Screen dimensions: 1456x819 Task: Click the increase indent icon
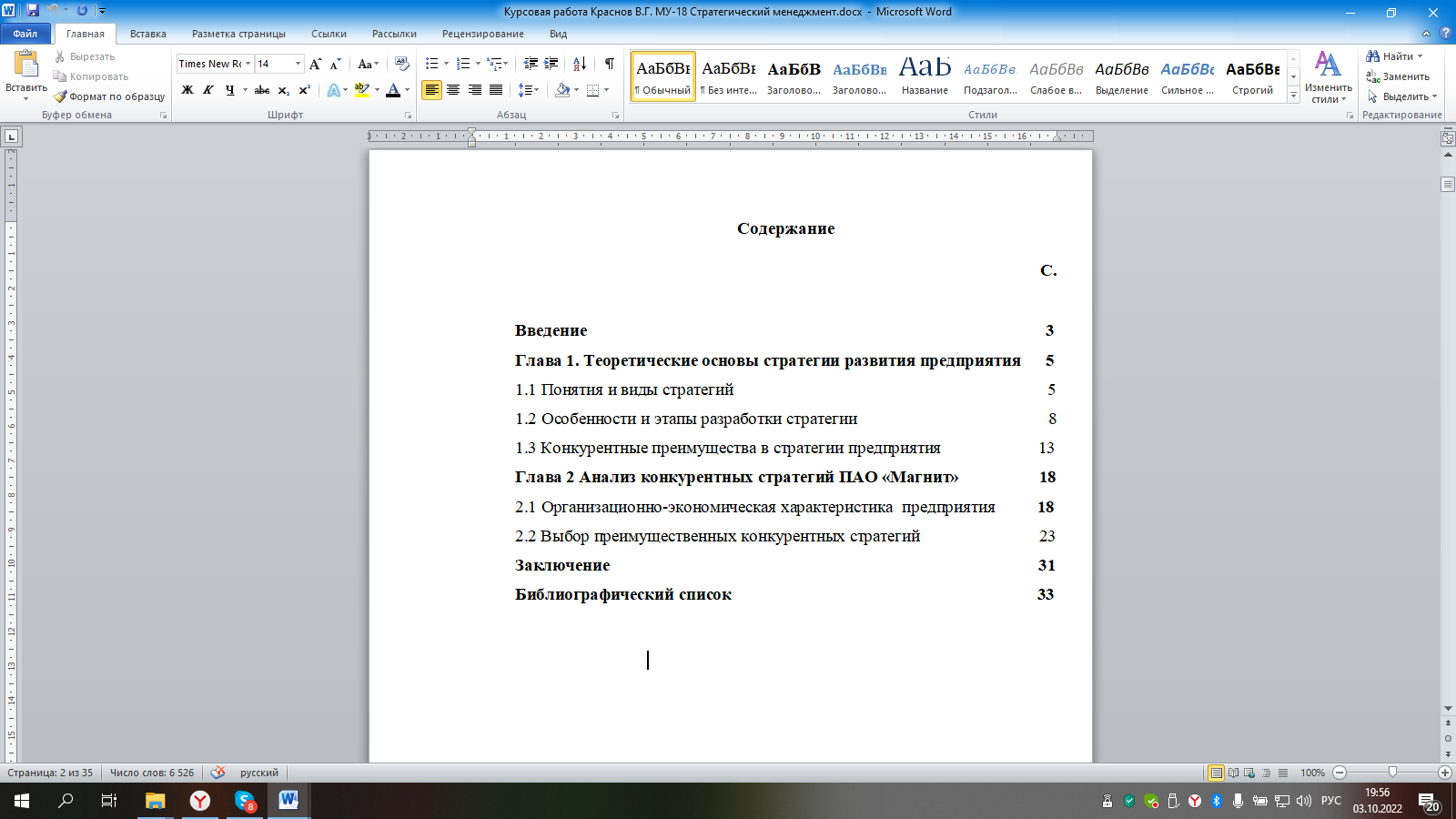click(551, 64)
